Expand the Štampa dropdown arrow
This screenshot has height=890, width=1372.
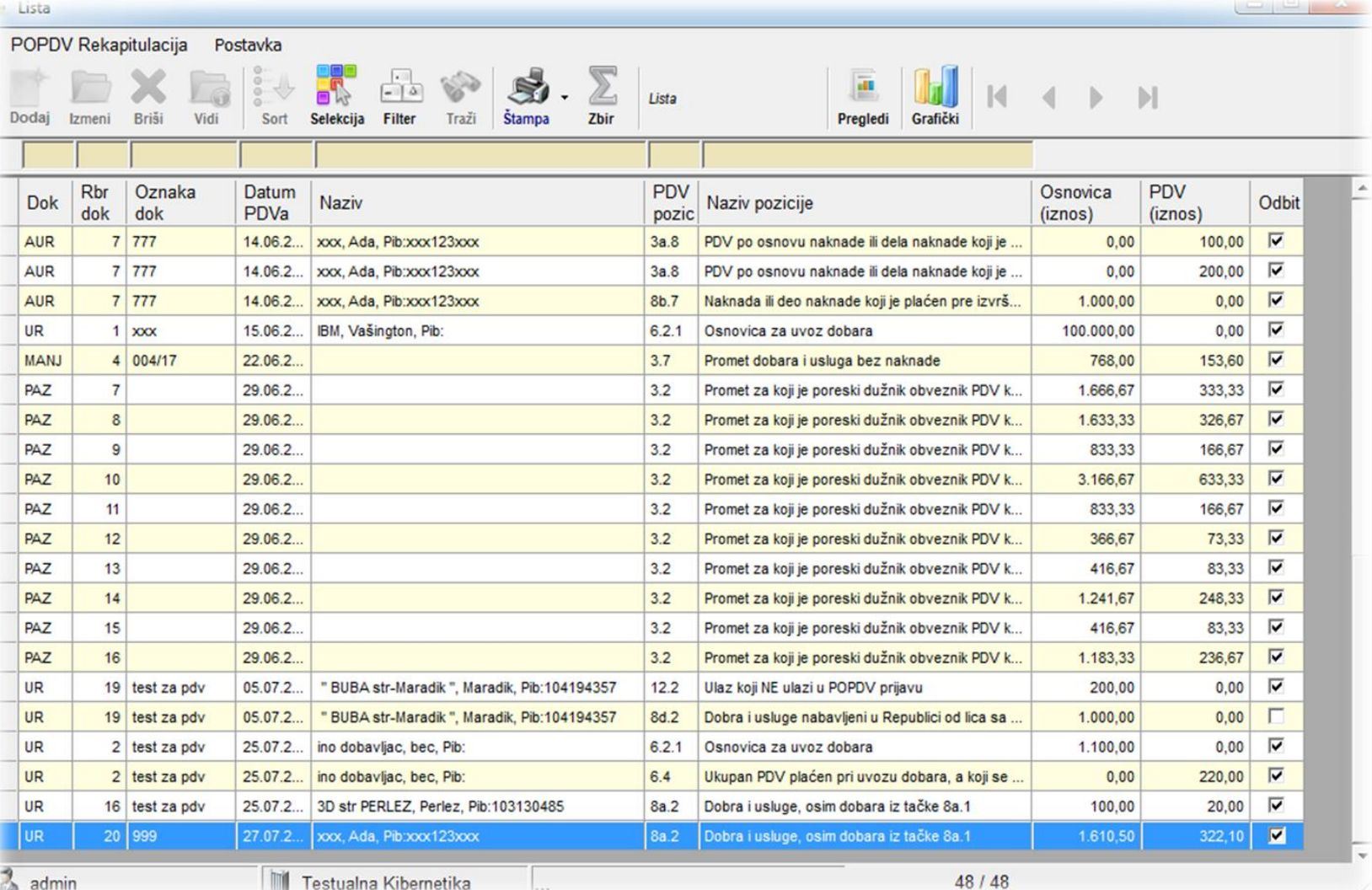point(565,98)
